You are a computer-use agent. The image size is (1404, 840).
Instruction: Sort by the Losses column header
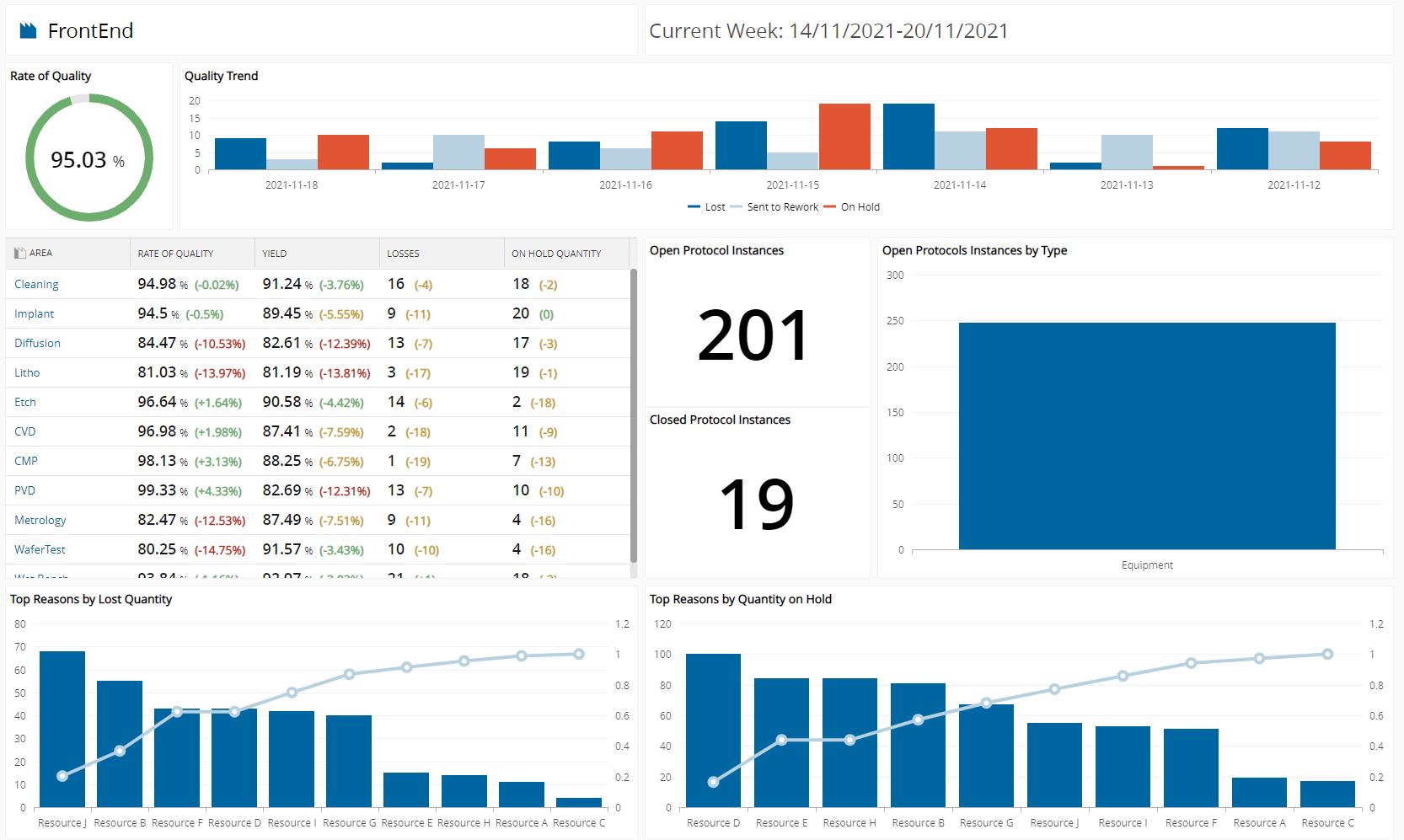pos(403,254)
